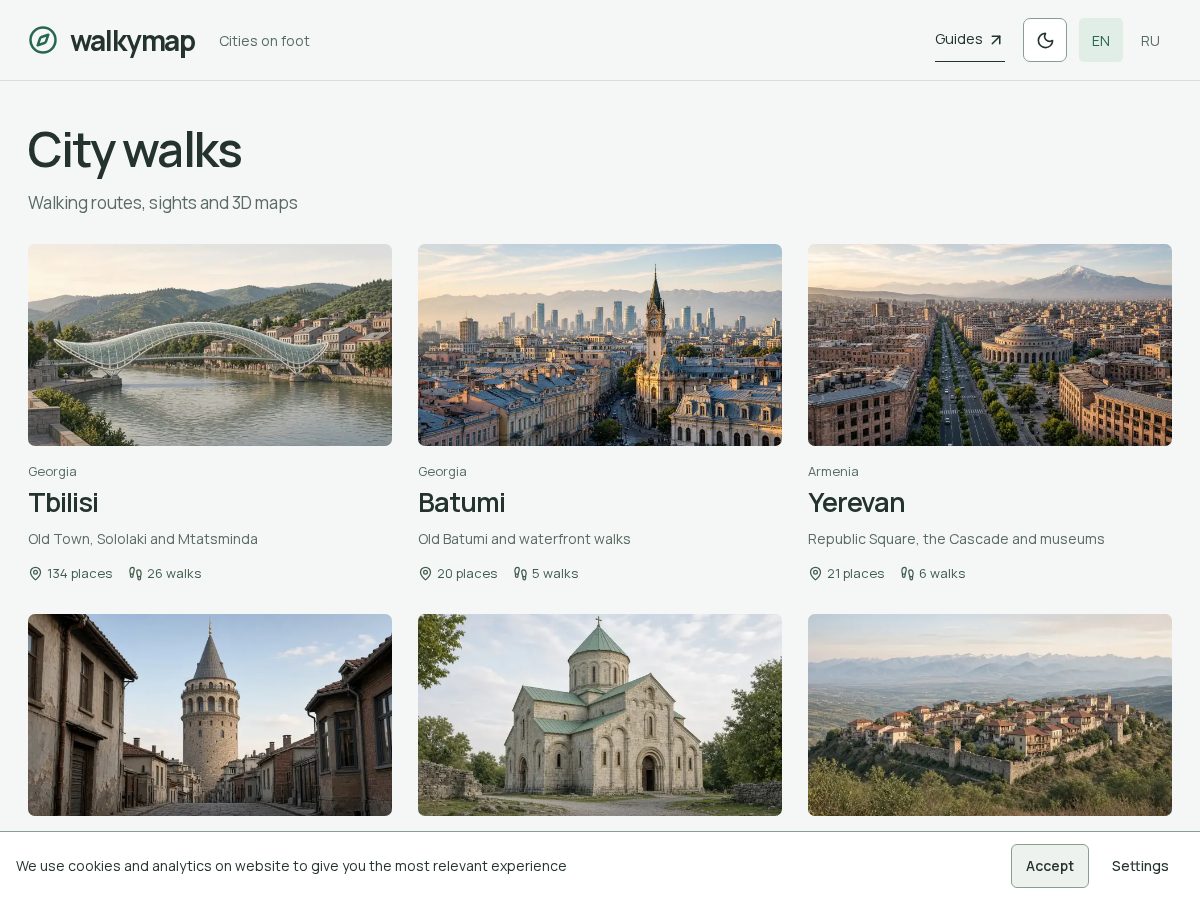Click the arrow icon beside Guides
The image size is (1200, 900).
[996, 40]
